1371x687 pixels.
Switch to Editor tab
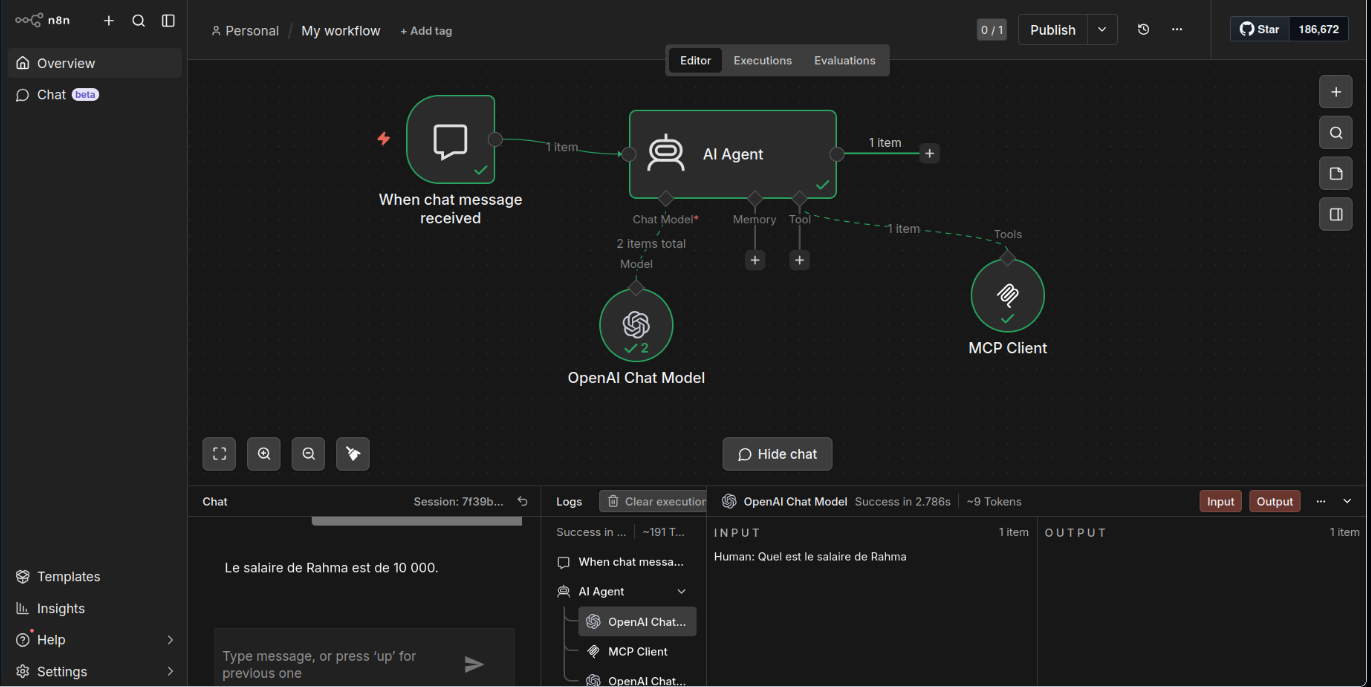coord(695,60)
